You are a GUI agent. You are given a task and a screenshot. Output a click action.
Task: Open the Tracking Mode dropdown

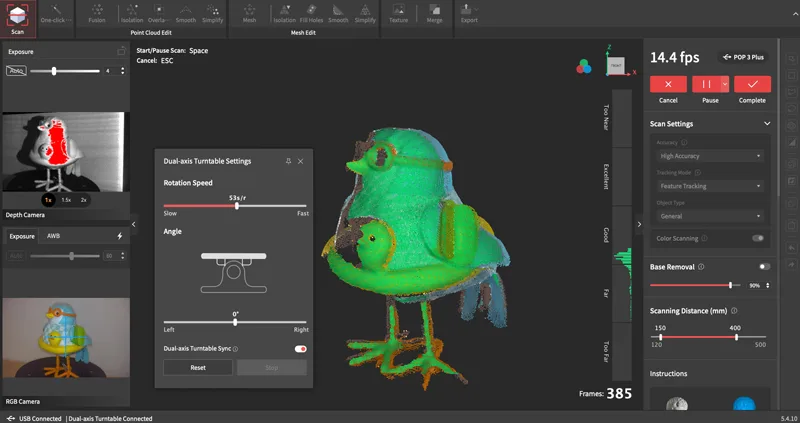coord(709,186)
